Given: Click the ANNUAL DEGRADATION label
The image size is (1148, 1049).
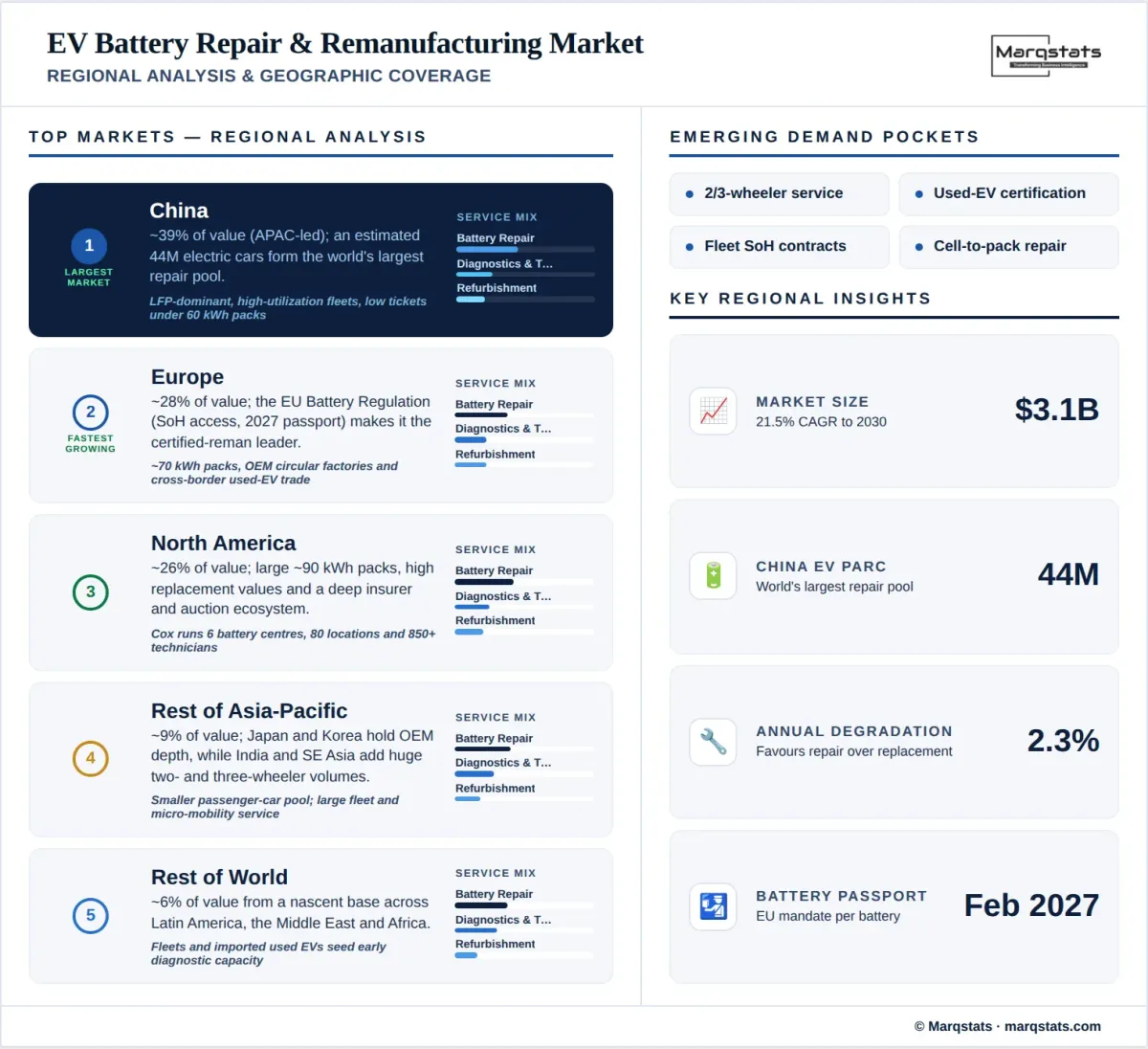Looking at the screenshot, I should coord(854,731).
